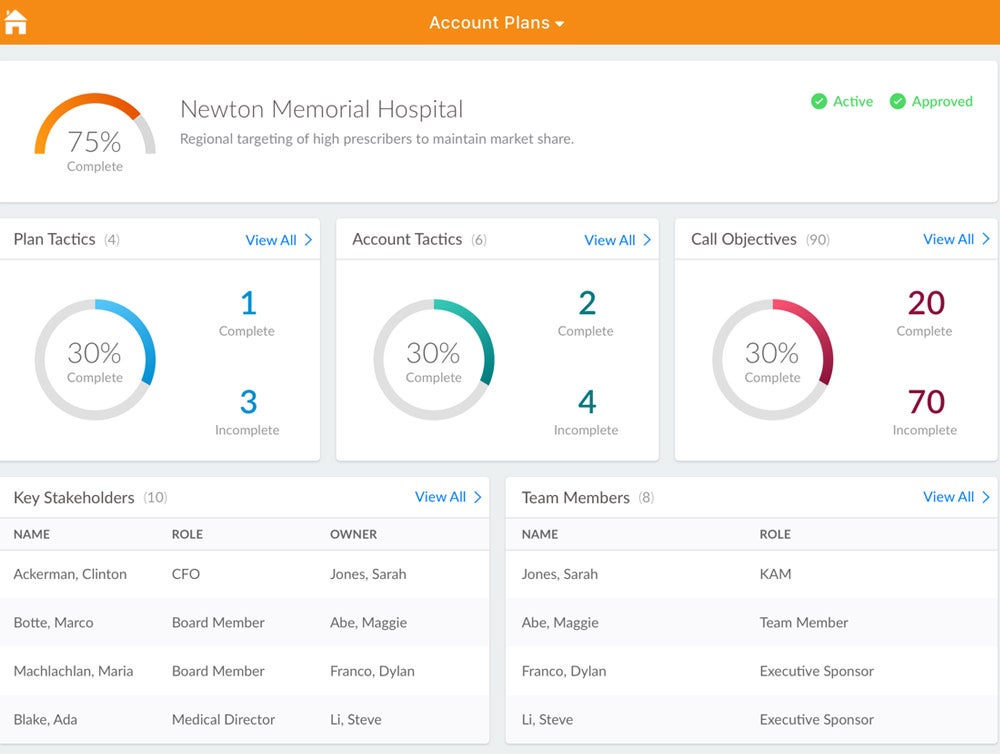
Task: Click the teal Account Tactics donut chart
Action: coord(434,359)
